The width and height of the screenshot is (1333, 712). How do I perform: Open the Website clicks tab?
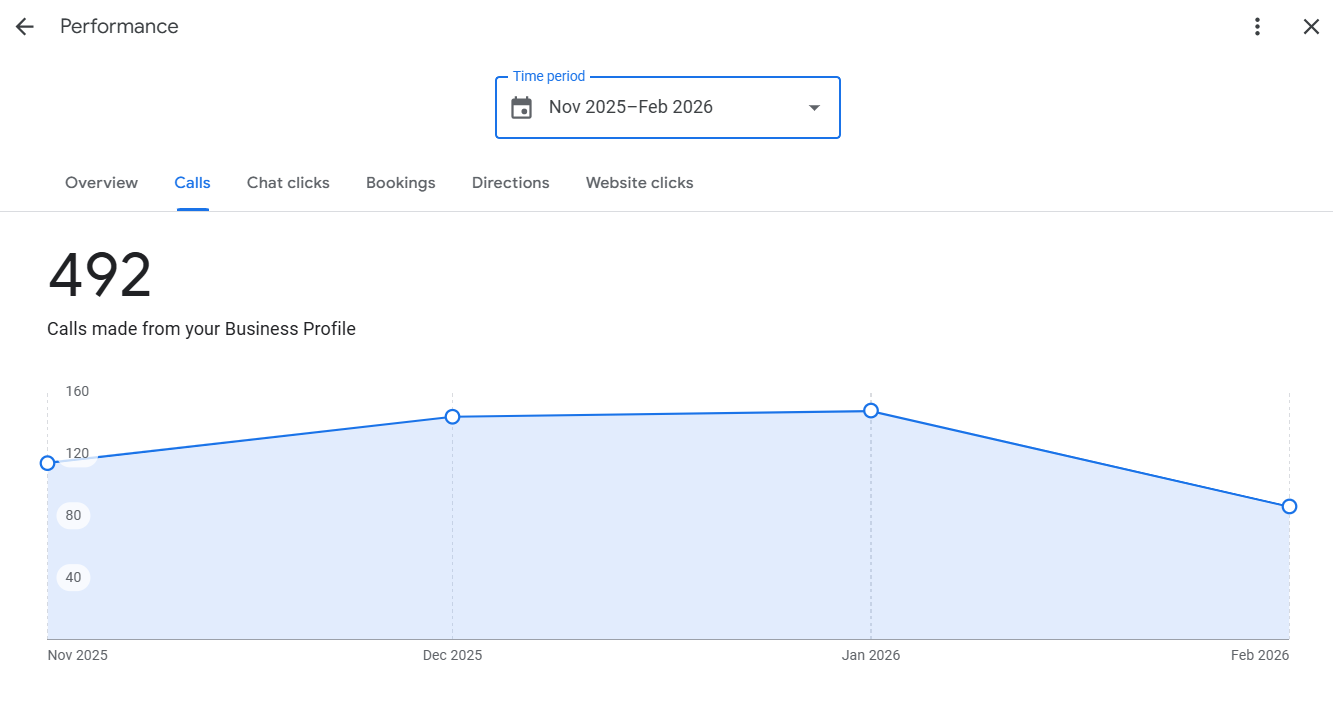(x=640, y=183)
